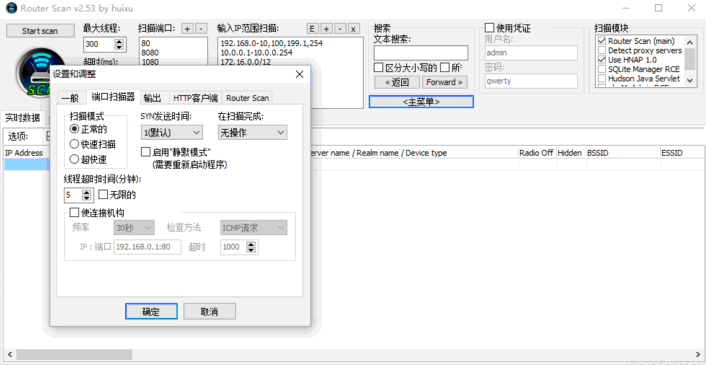Check the Hudson Java Servlet module
This screenshot has width=706, height=365.
click(602, 79)
